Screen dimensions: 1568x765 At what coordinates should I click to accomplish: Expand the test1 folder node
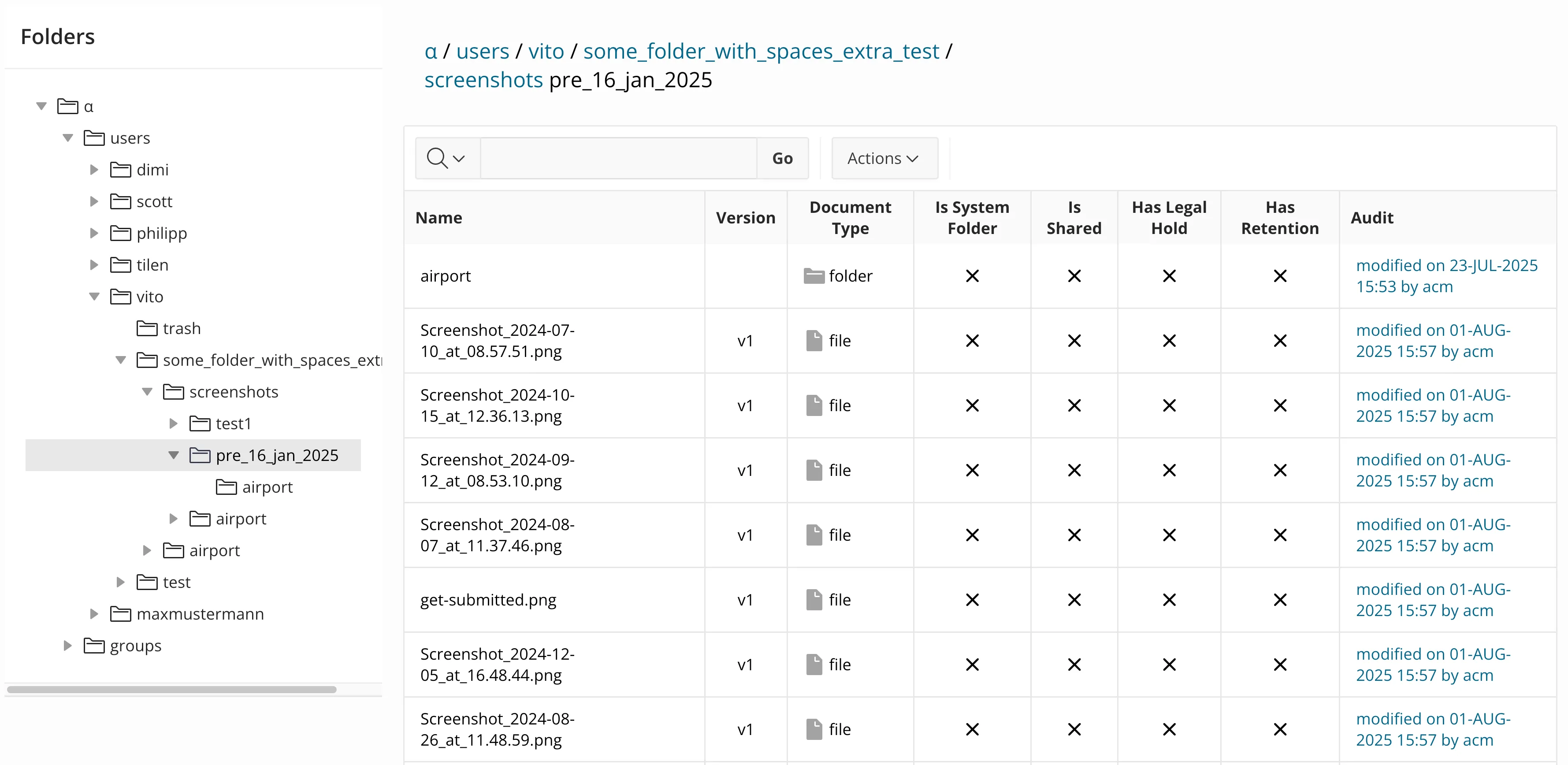coord(174,423)
